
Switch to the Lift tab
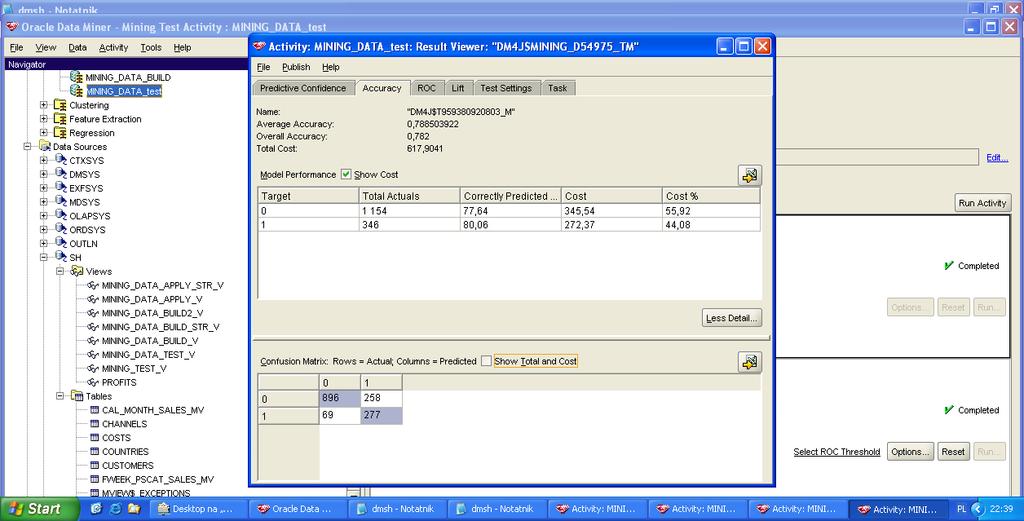458,88
